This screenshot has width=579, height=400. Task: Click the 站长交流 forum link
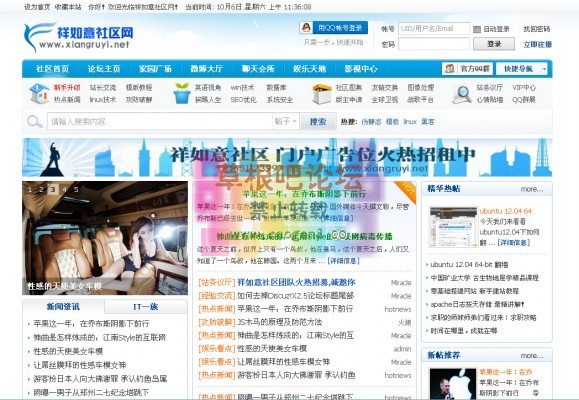(103, 88)
